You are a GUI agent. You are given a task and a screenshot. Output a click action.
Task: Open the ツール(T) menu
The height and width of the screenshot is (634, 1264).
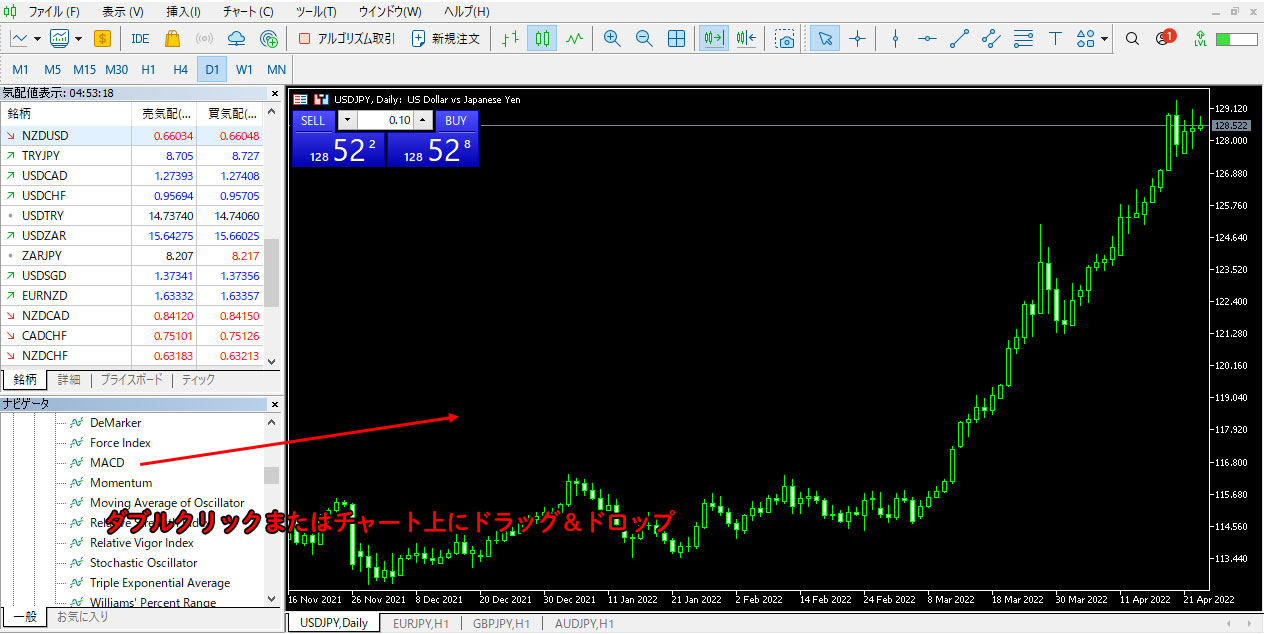(x=316, y=12)
